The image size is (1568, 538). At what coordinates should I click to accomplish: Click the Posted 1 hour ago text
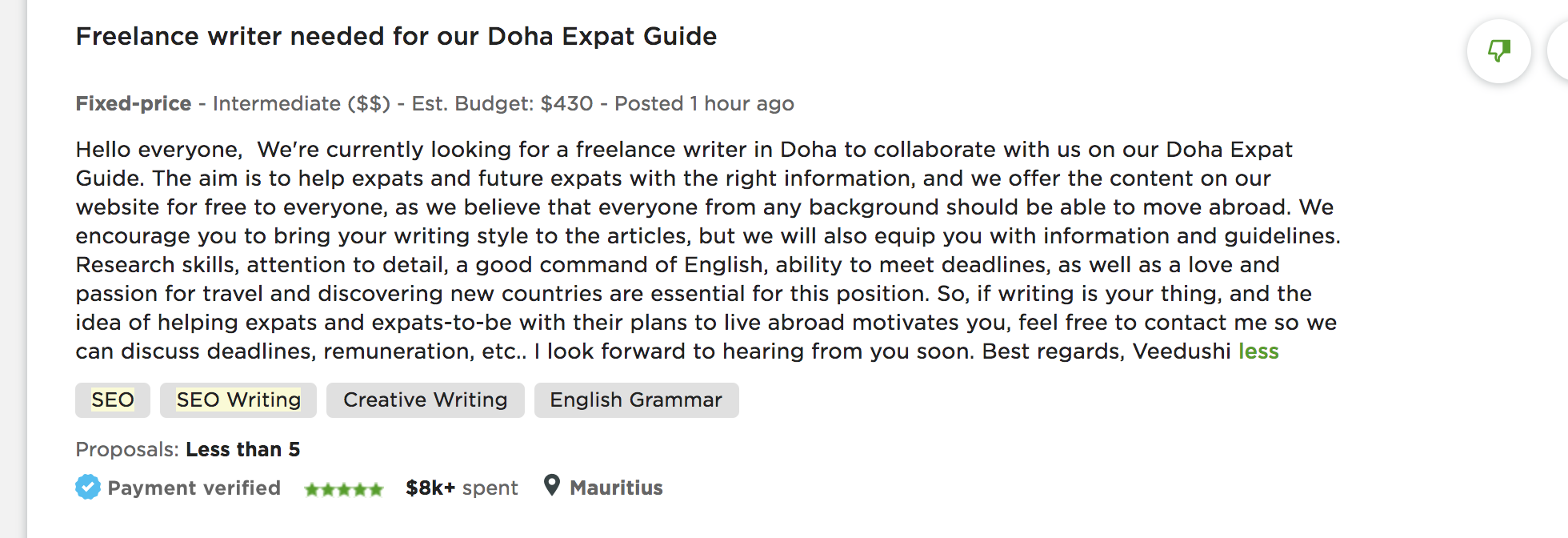point(704,104)
